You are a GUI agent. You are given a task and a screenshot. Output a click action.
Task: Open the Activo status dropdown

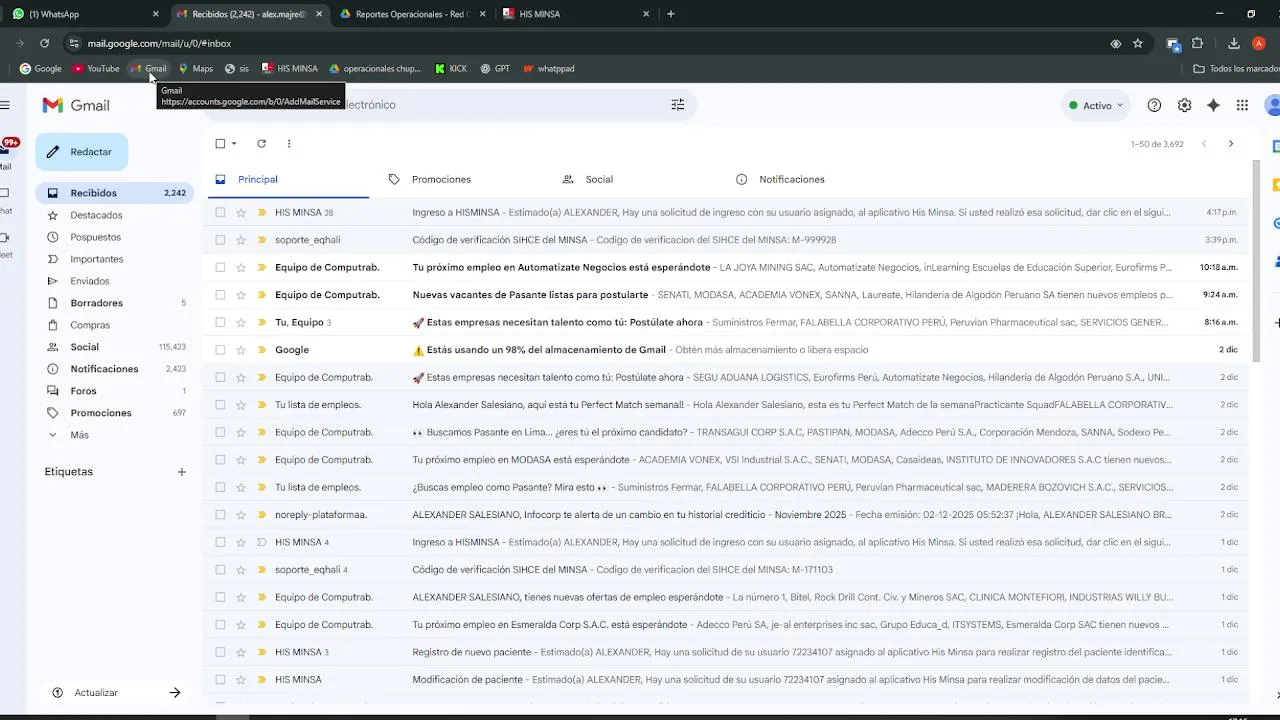point(1096,105)
